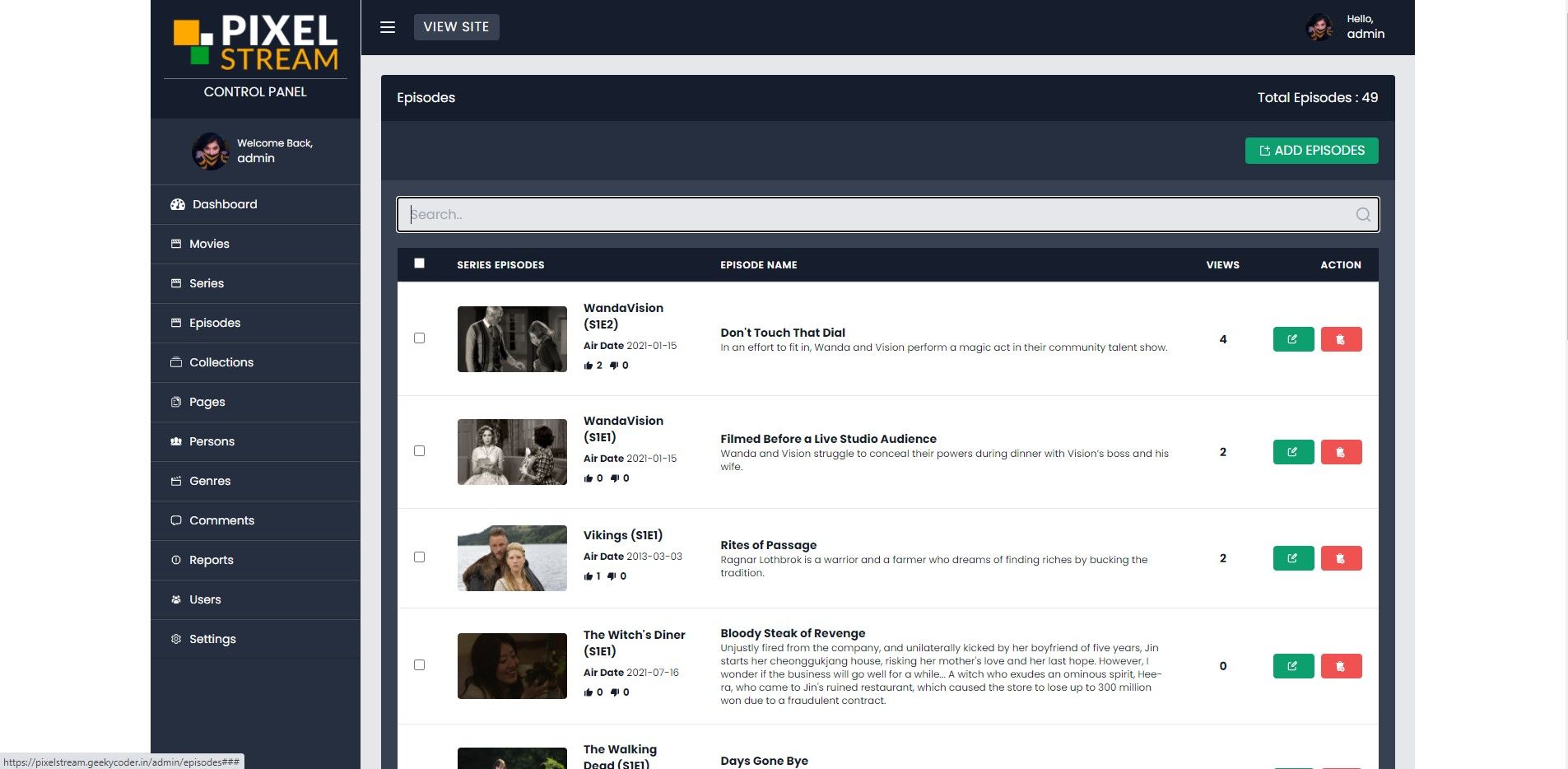This screenshot has width=1568, height=769.
Task: Toggle the hamburger sidebar menu icon
Action: tap(388, 27)
